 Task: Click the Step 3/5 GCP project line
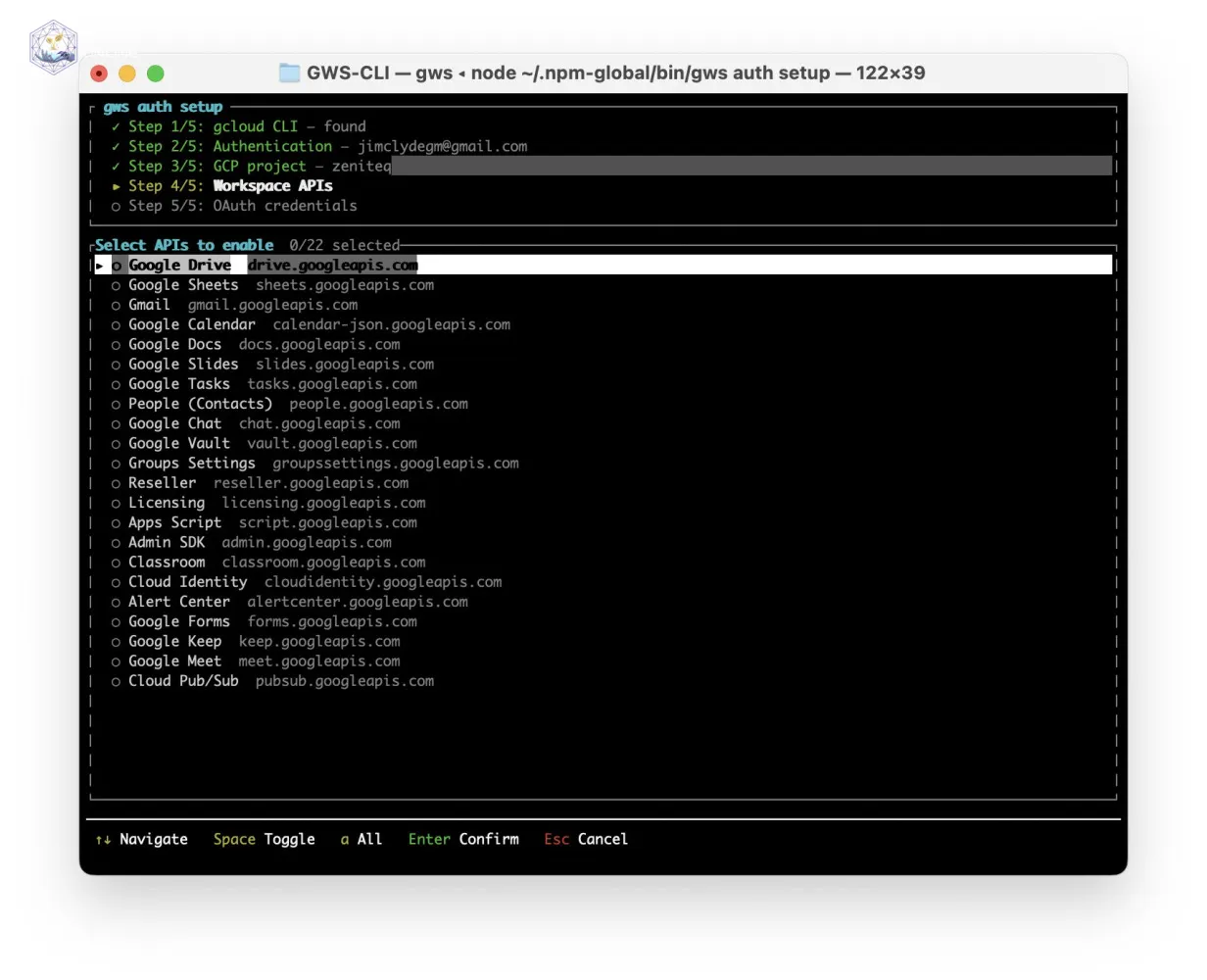[251, 166]
